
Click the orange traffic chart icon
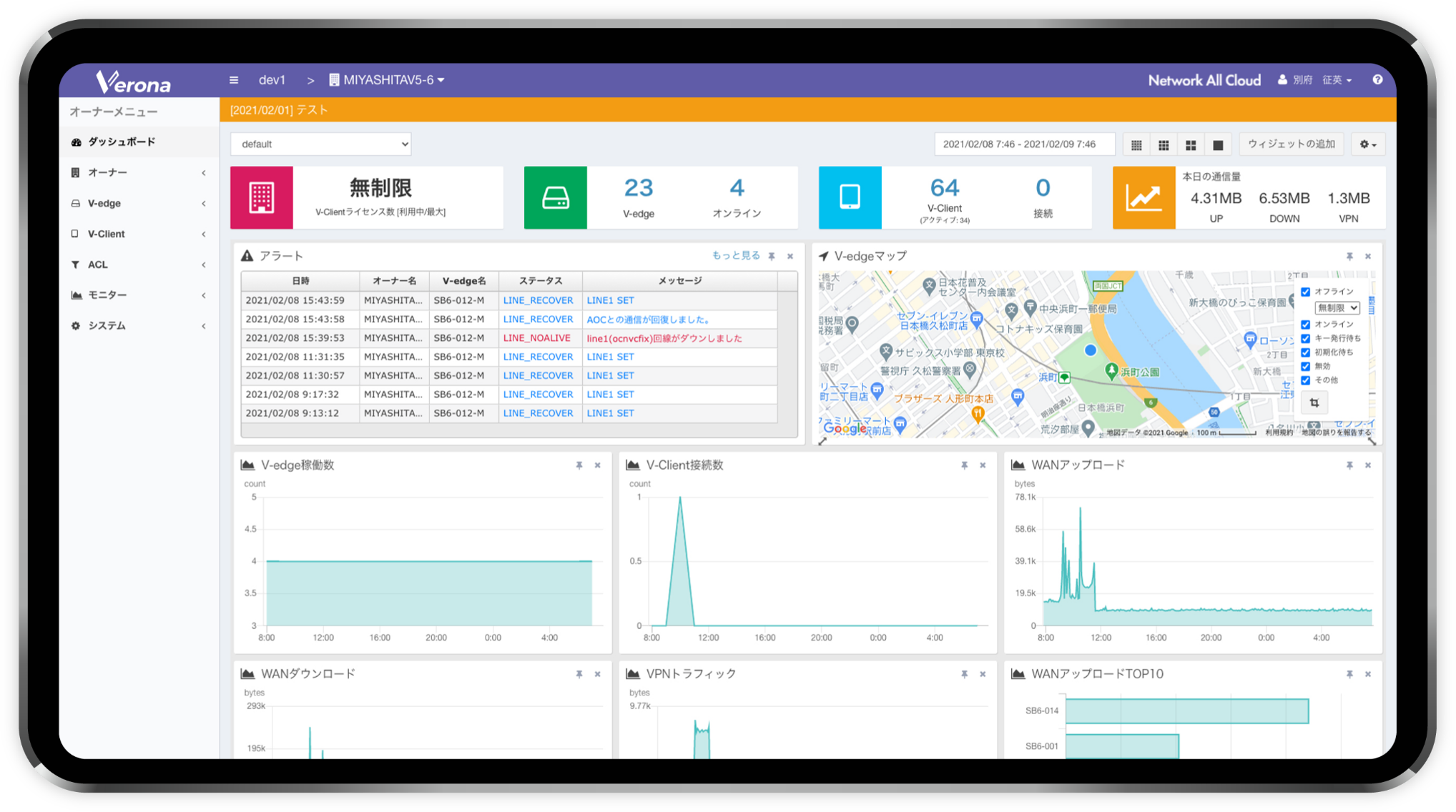(1143, 197)
